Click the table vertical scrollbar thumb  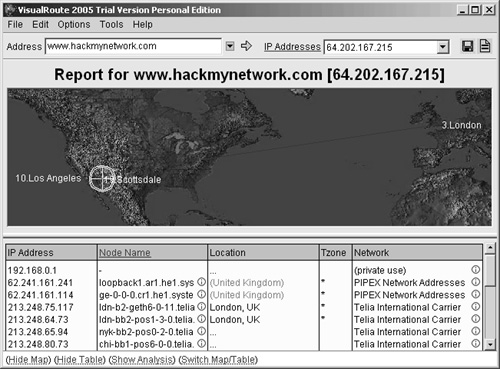tap(490, 271)
